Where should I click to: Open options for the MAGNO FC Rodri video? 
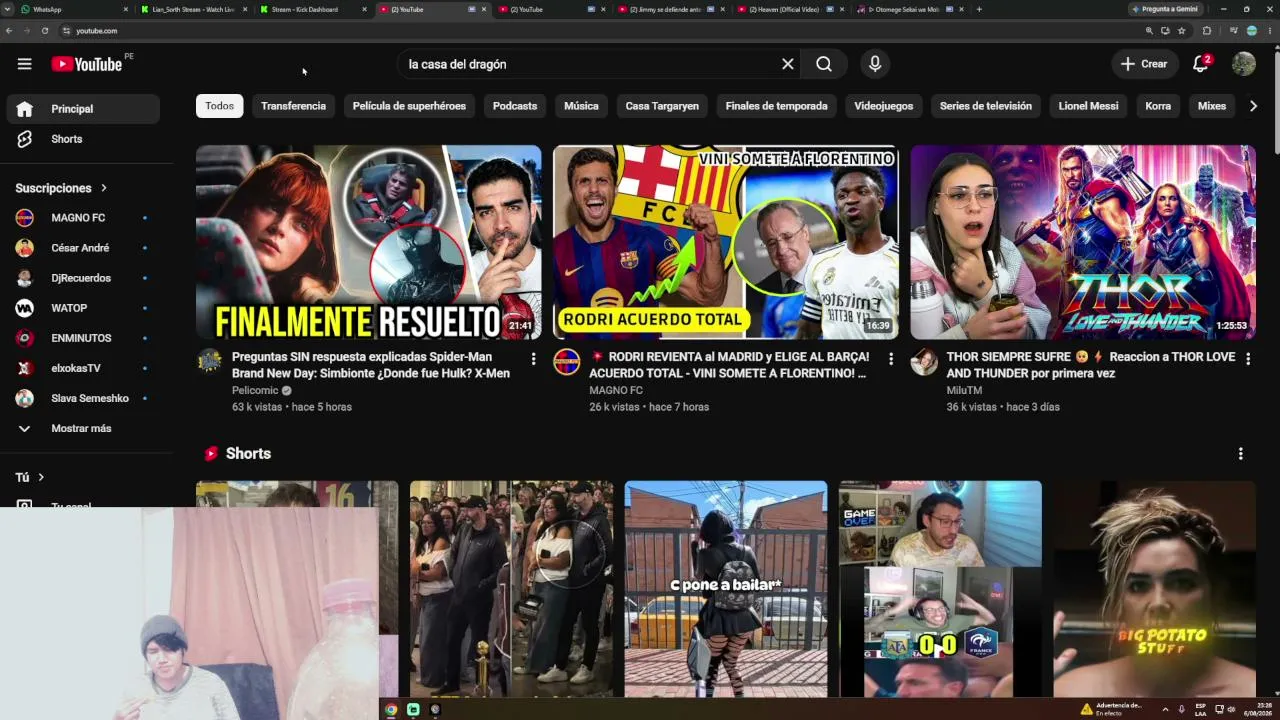(x=891, y=359)
